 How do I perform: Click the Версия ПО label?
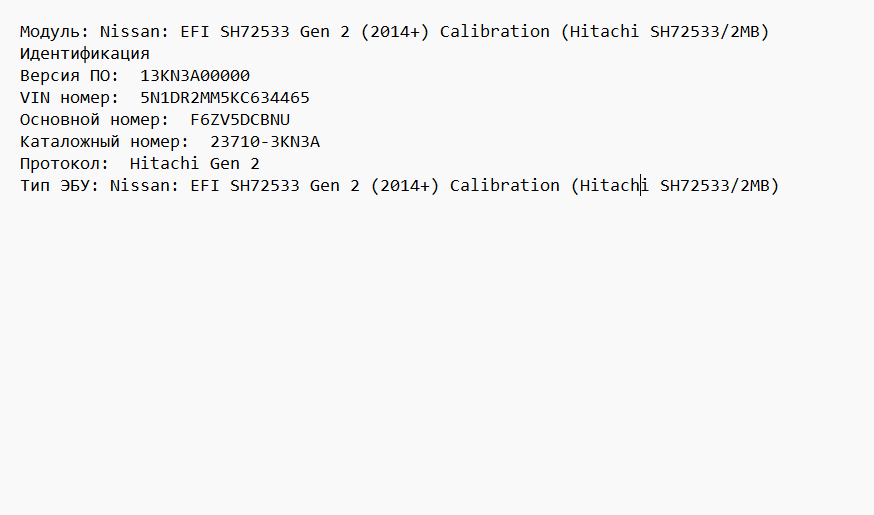tap(70, 76)
